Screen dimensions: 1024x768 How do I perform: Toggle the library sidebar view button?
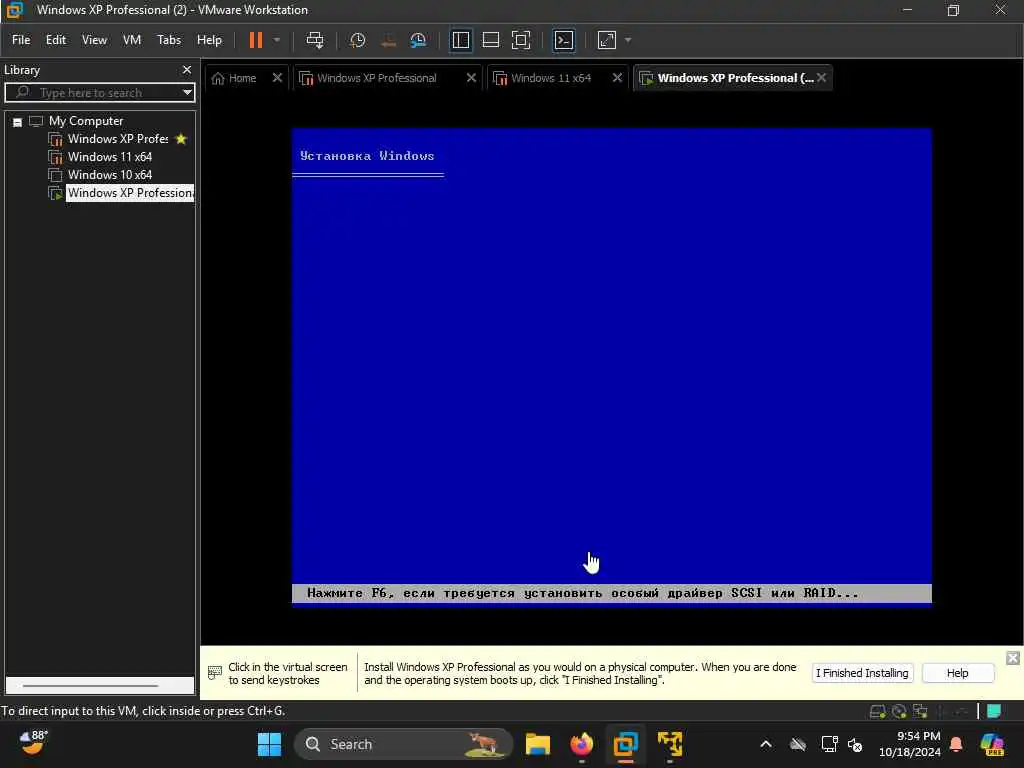pos(460,40)
